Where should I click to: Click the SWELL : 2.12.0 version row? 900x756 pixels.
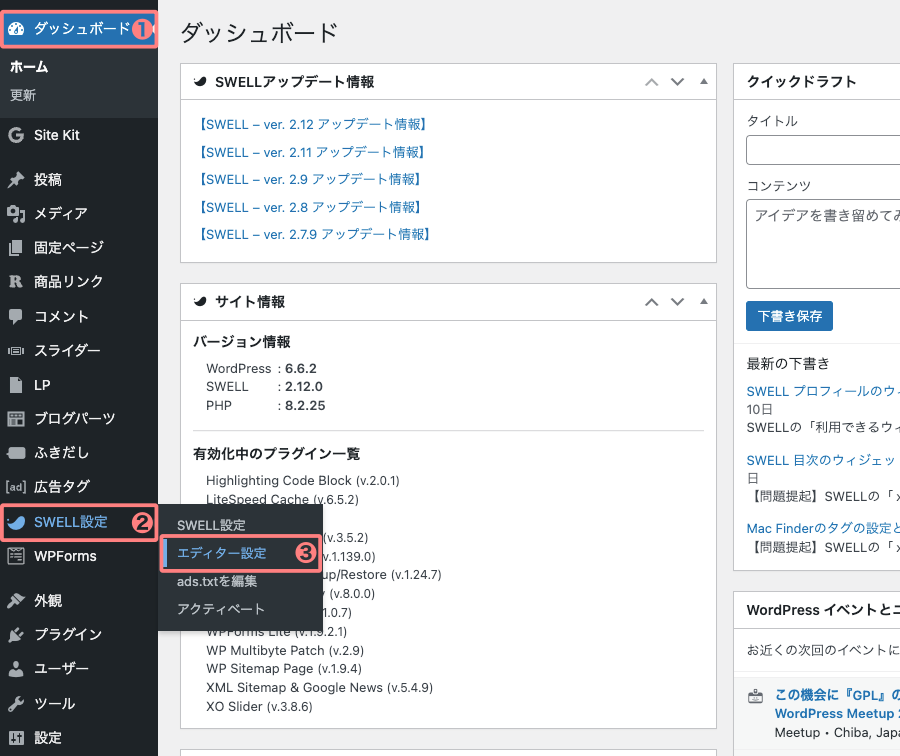(264, 386)
